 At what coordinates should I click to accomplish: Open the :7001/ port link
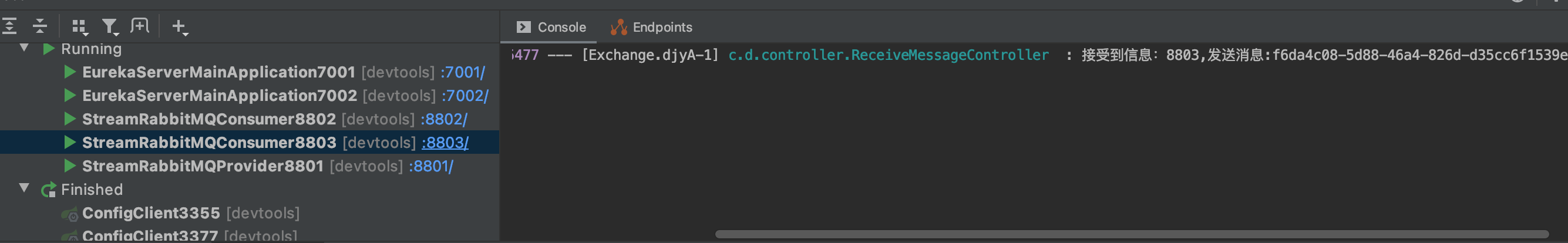pyautogui.click(x=463, y=72)
